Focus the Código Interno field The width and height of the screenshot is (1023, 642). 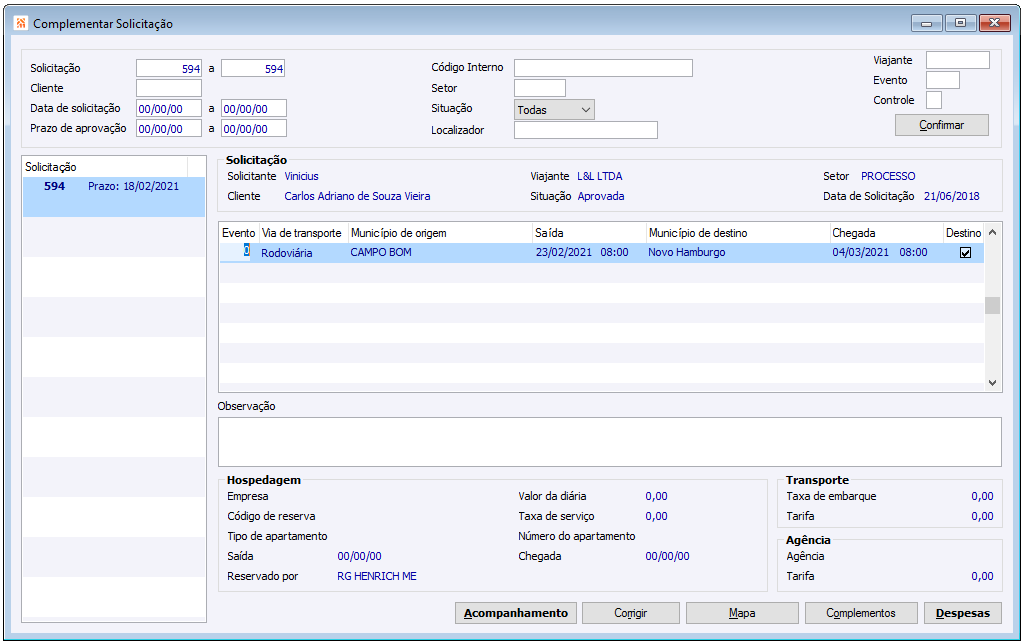tap(603, 68)
